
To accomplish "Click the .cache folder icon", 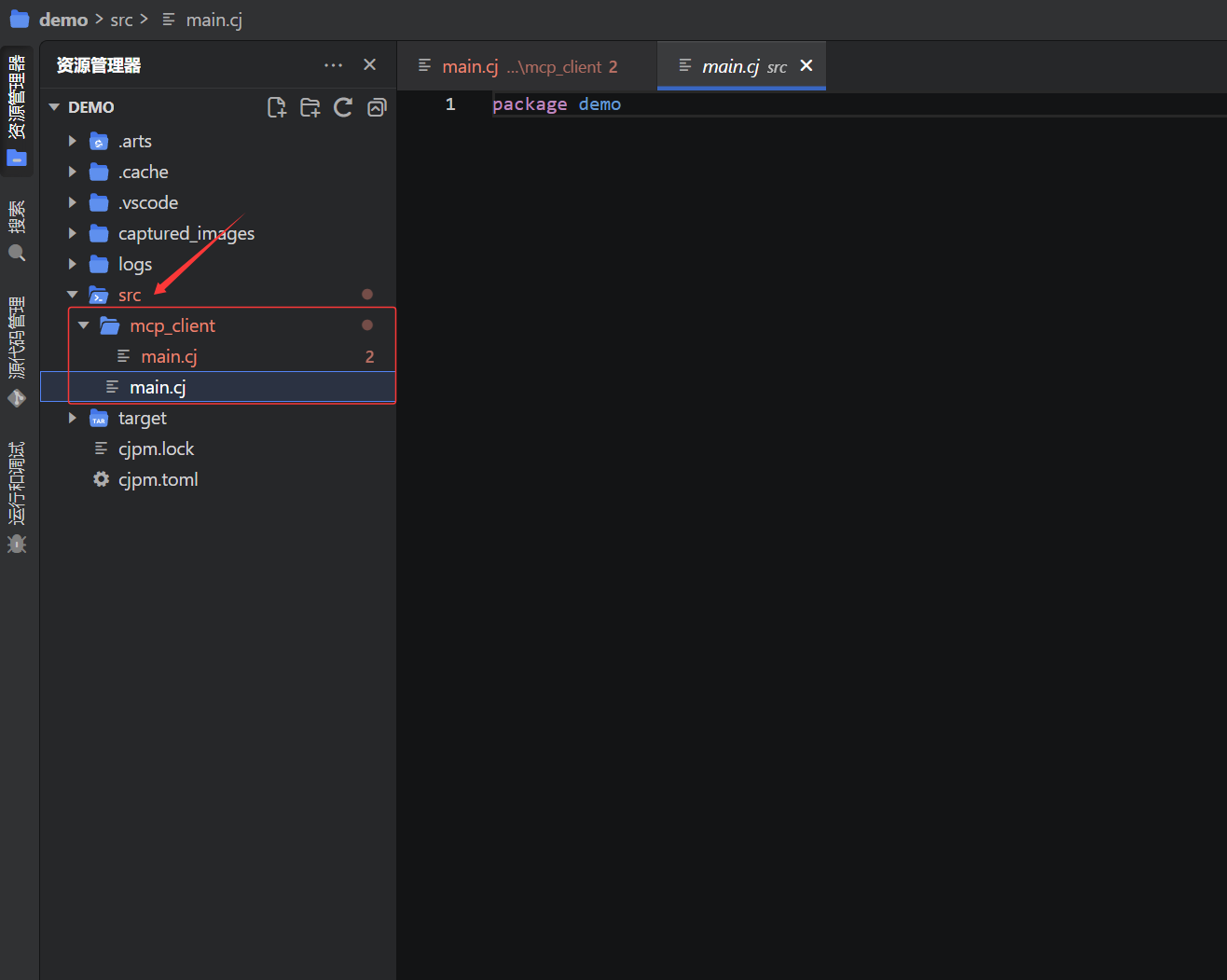I will [x=99, y=173].
